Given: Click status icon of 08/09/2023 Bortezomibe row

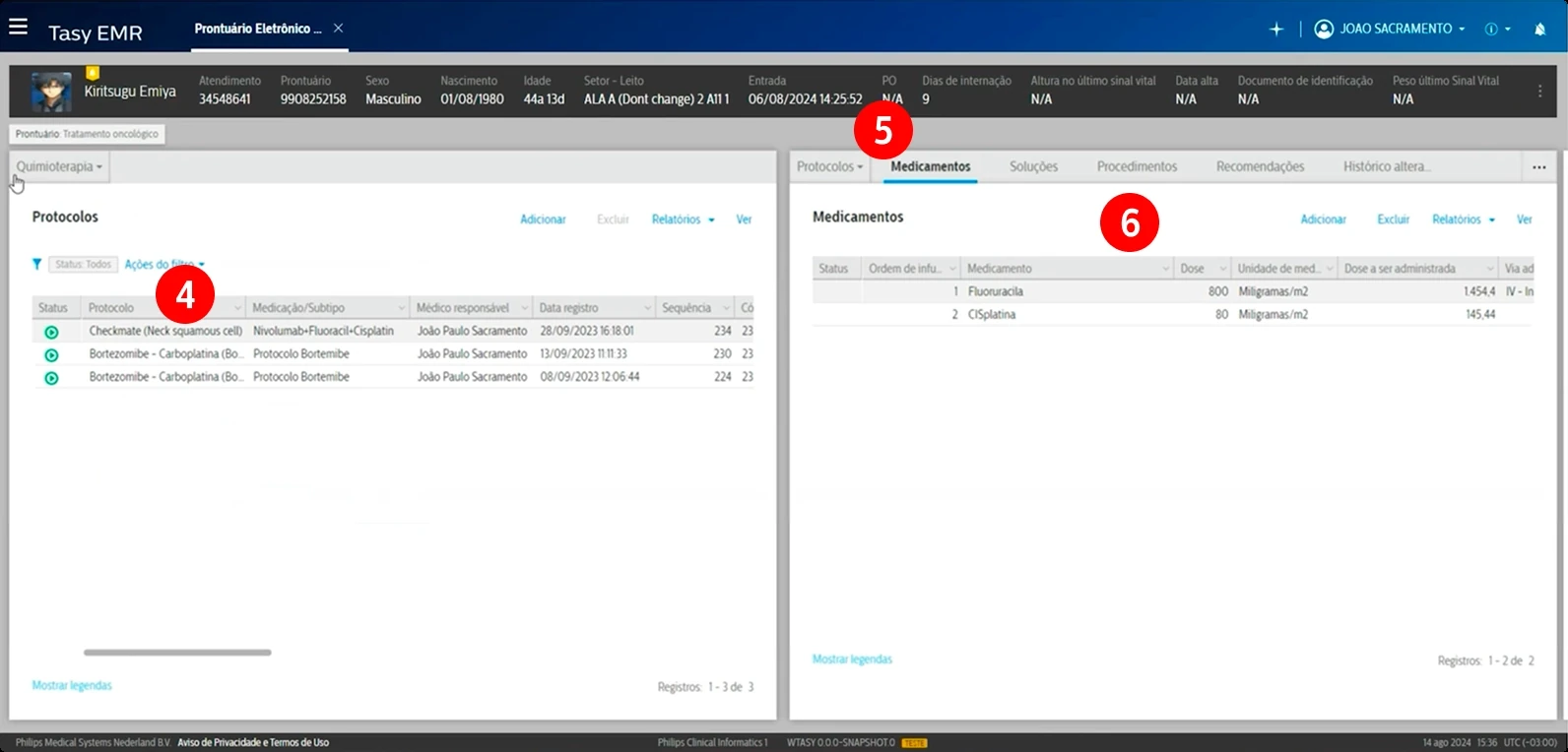Looking at the screenshot, I should click(x=51, y=378).
